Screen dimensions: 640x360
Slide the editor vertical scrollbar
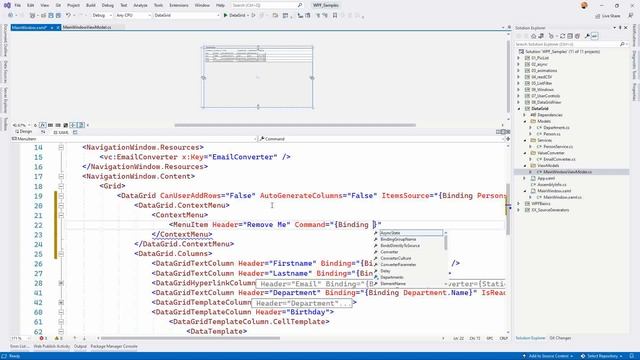[x=508, y=209]
